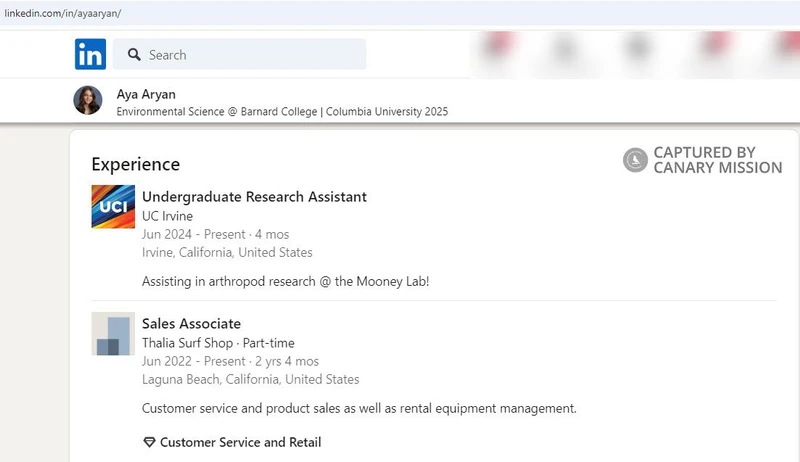Select 'Assisting in arthropod research' description
The width and height of the screenshot is (800, 462).
(x=285, y=281)
